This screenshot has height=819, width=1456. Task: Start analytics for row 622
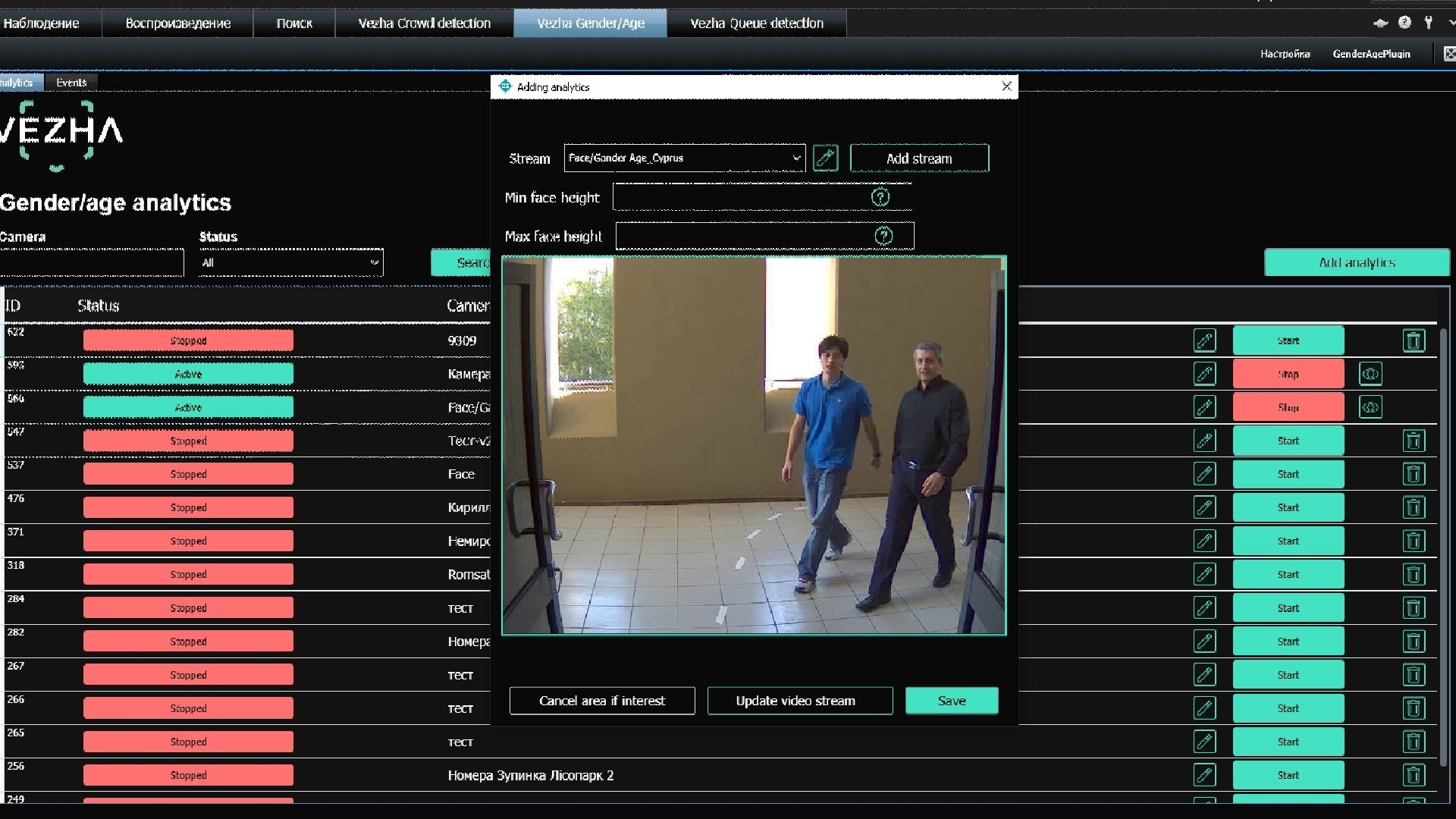click(1288, 340)
